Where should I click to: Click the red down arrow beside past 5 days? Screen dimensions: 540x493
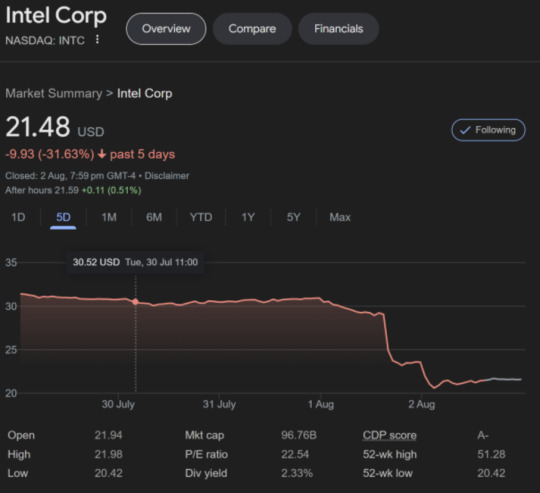coord(102,154)
